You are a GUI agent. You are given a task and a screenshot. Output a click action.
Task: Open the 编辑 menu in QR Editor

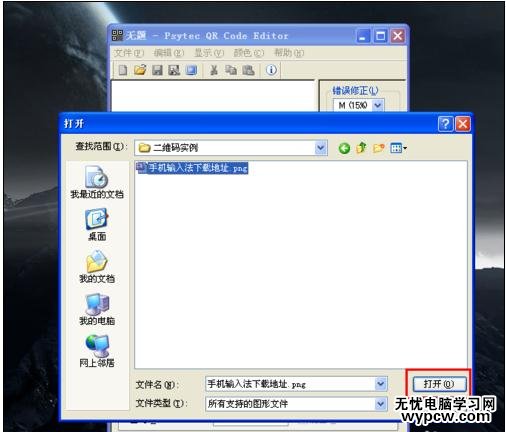coord(169,53)
